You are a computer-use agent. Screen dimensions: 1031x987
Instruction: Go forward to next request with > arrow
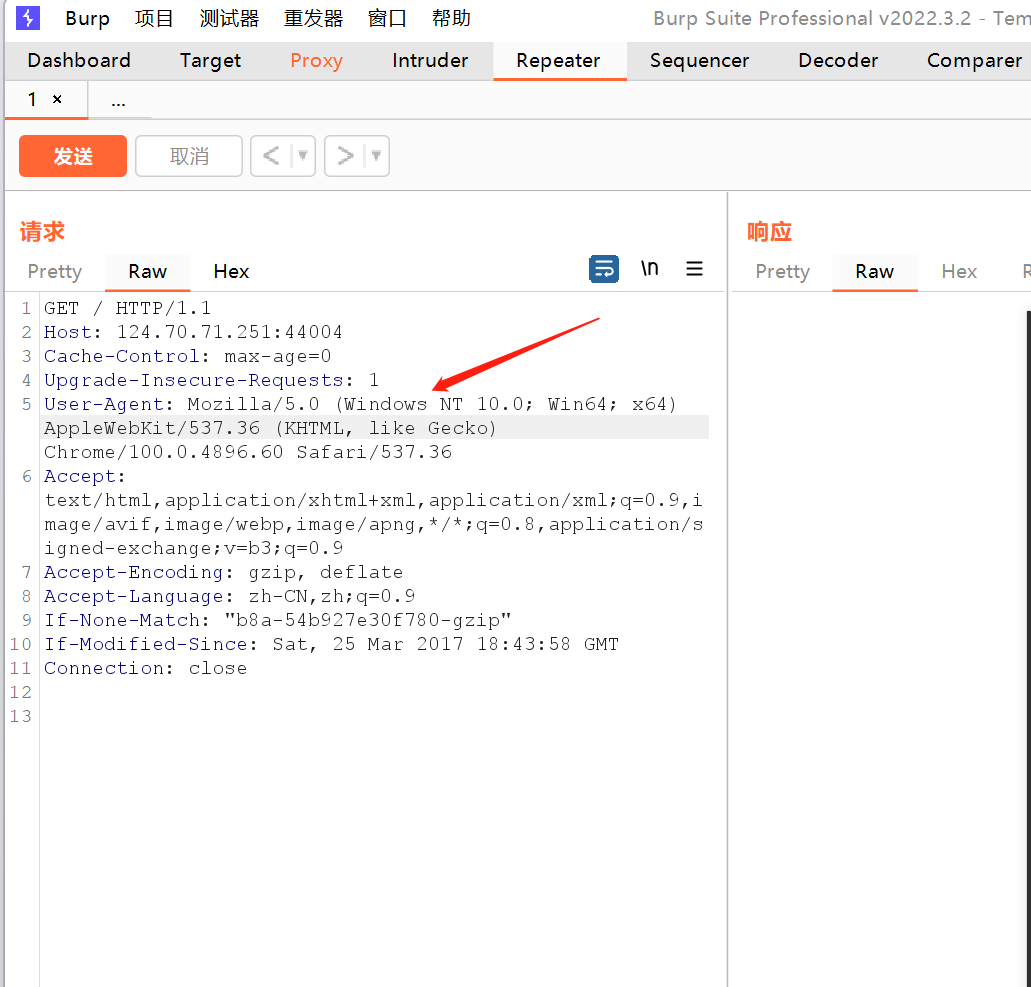[345, 156]
